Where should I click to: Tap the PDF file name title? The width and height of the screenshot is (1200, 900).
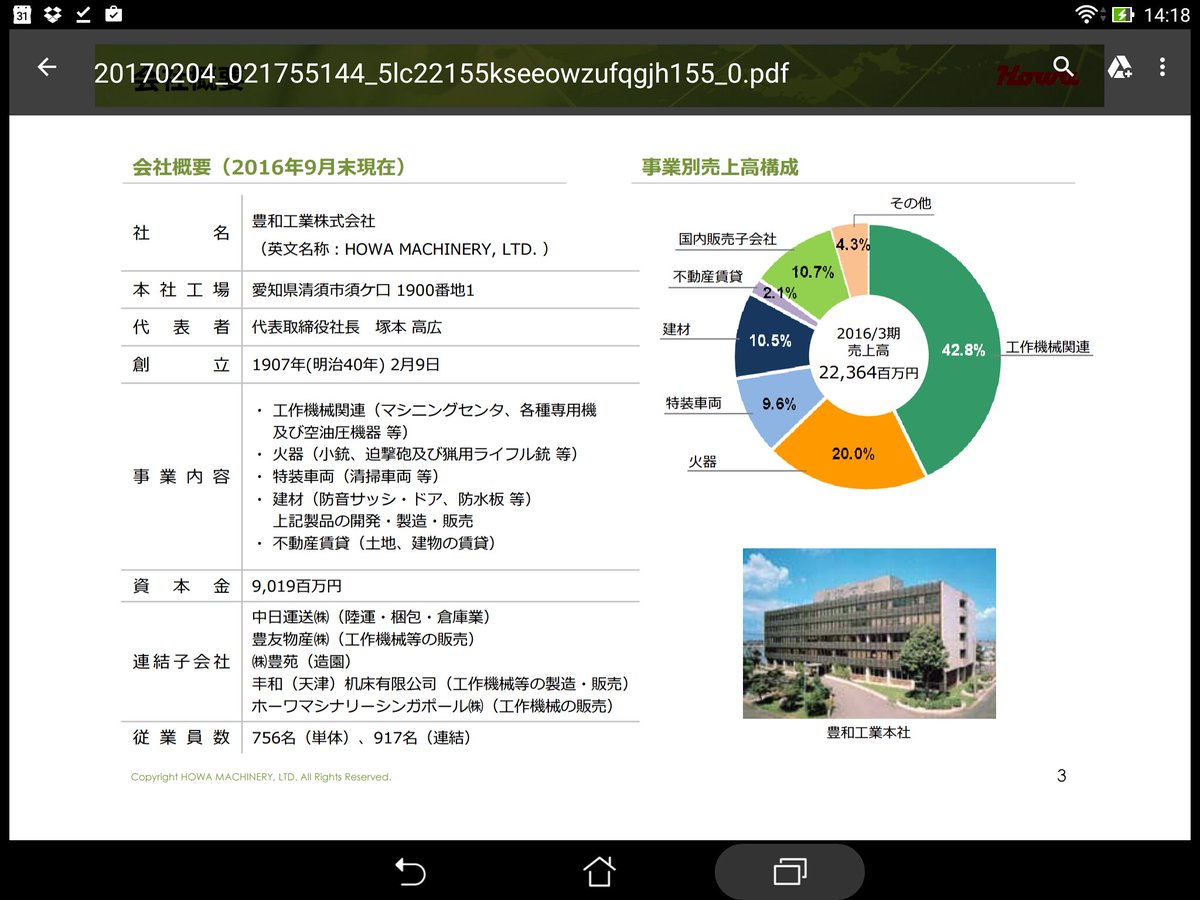coord(441,73)
